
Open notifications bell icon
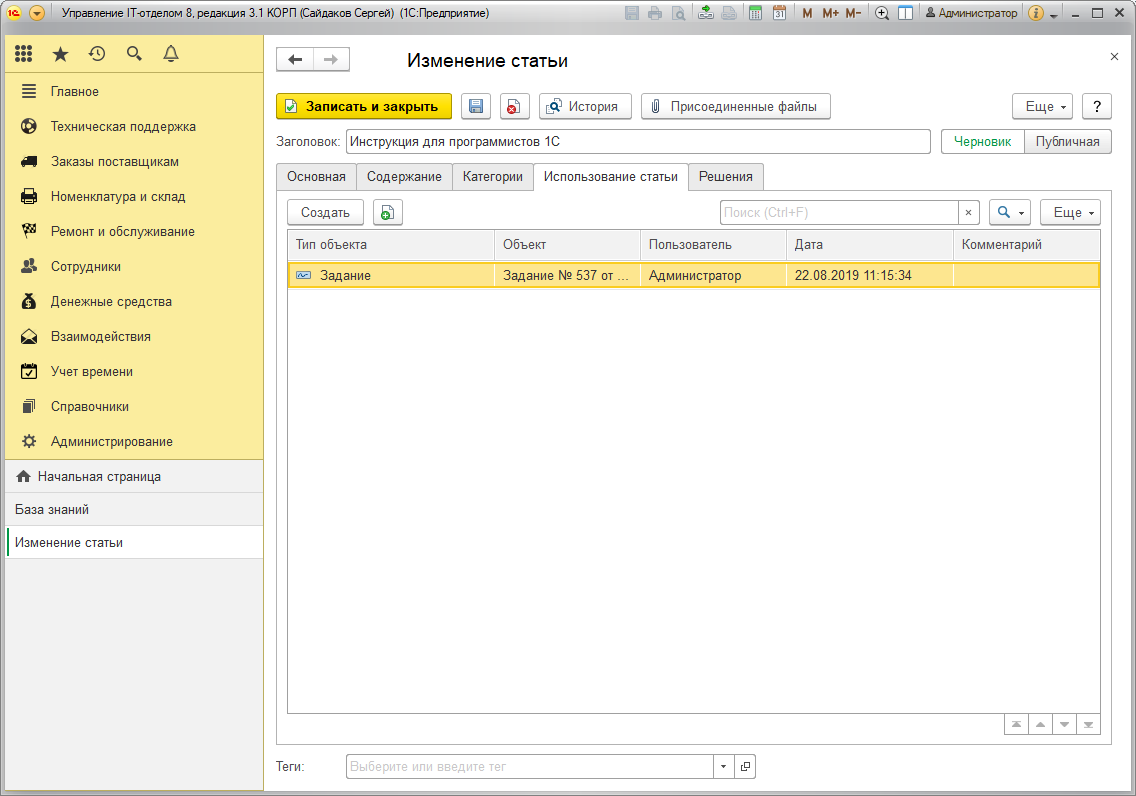tap(171, 54)
